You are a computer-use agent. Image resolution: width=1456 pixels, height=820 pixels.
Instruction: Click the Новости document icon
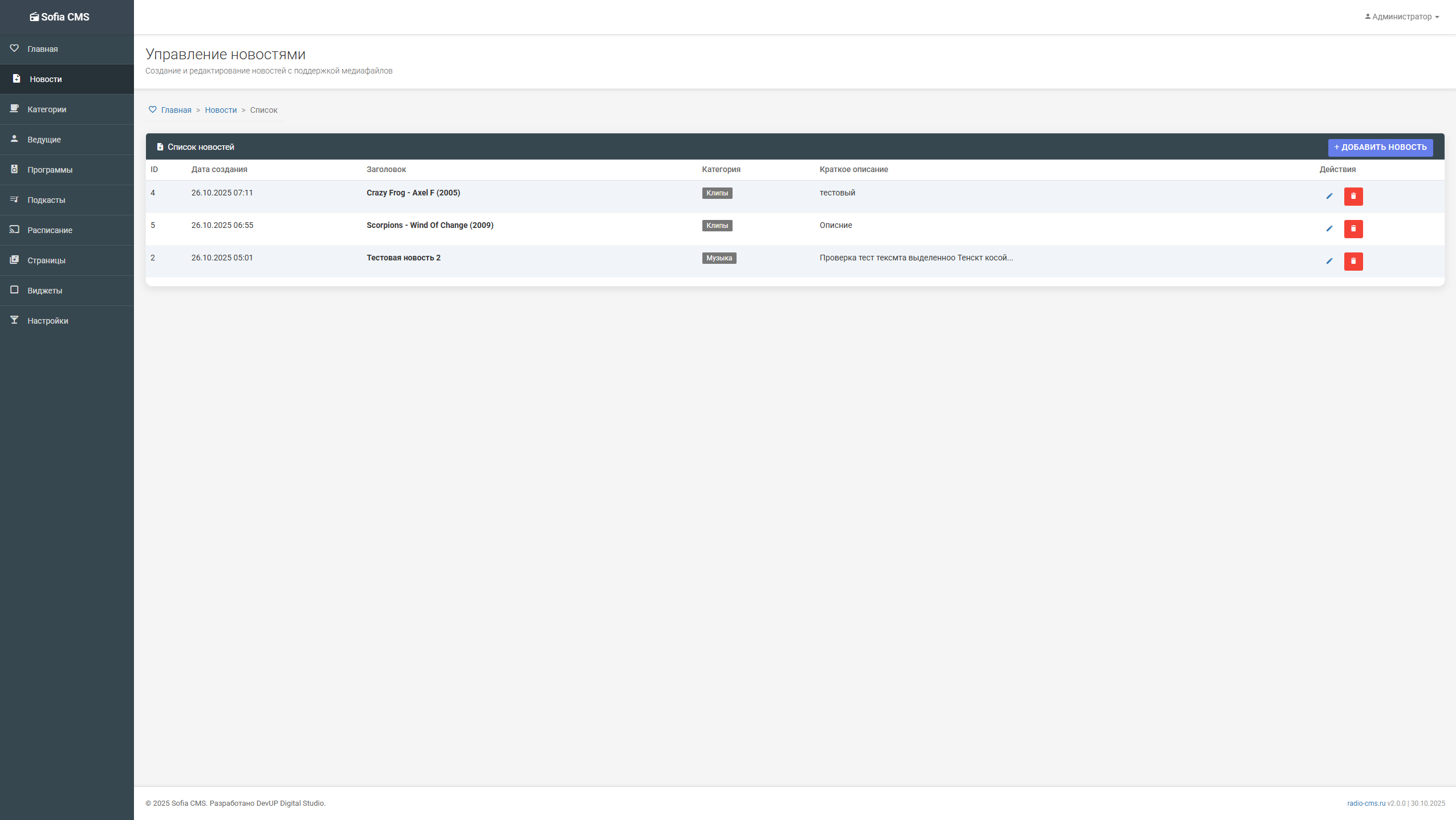coord(15,79)
